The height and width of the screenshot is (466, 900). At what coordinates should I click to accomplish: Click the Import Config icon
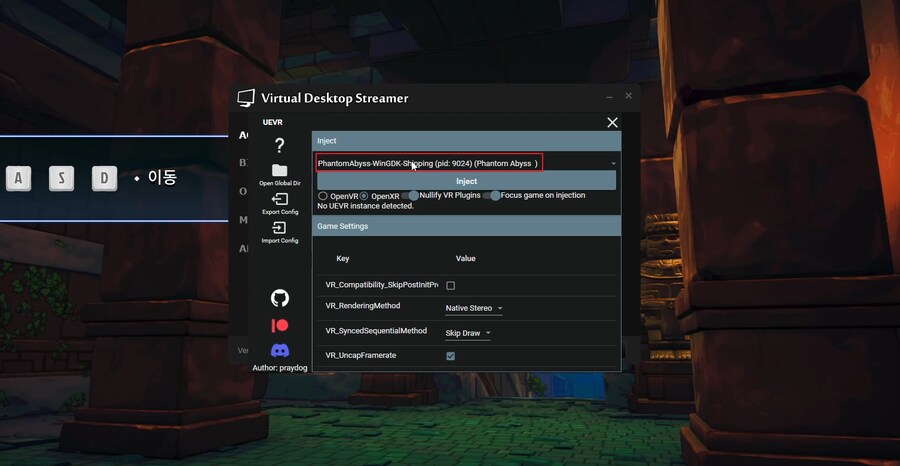tap(279, 228)
